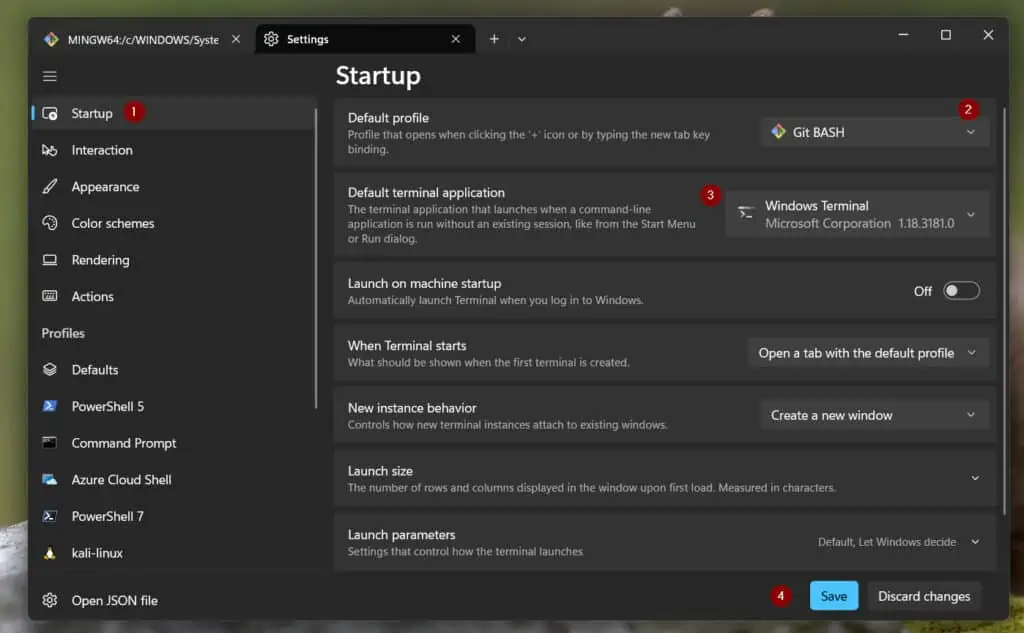Select the Defaults profile entry
Viewport: 1024px width, 633px height.
(x=173, y=370)
